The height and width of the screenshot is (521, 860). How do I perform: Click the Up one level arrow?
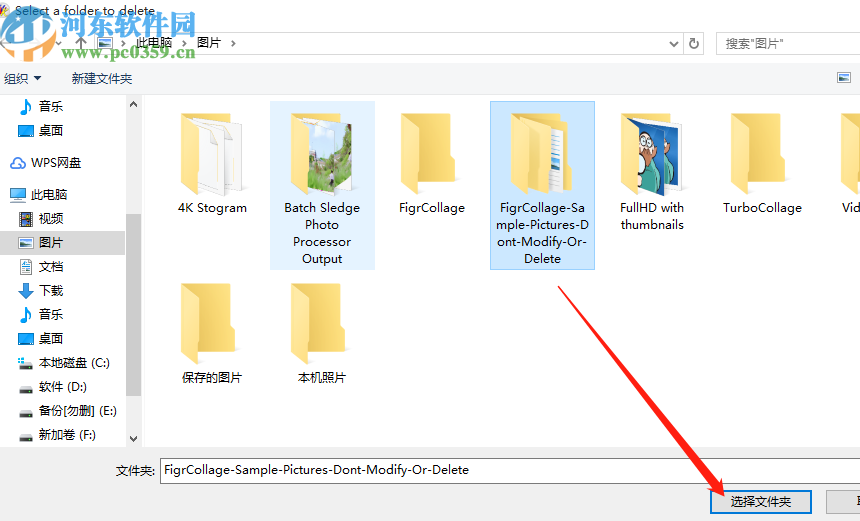[x=81, y=43]
